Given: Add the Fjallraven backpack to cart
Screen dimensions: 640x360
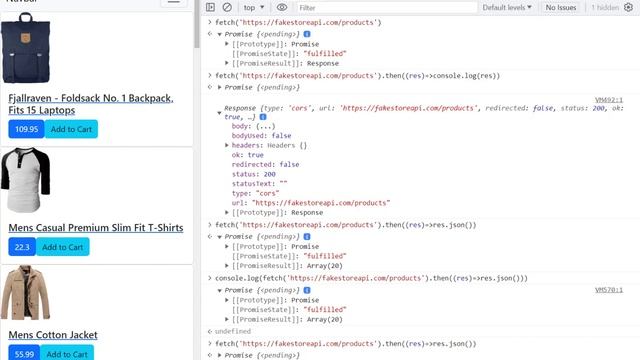Looking at the screenshot, I should (x=71, y=129).
